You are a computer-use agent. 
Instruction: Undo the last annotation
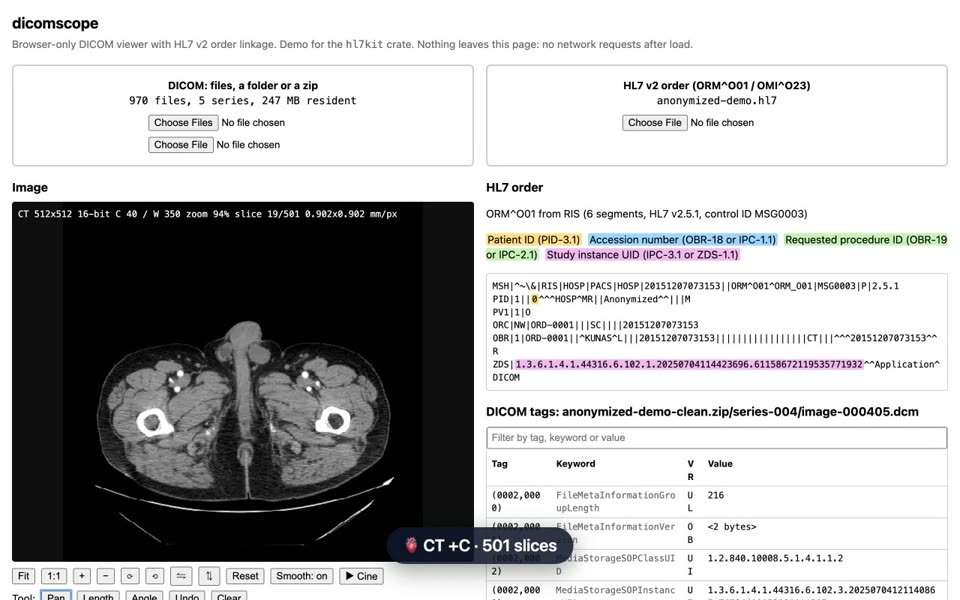point(187,596)
